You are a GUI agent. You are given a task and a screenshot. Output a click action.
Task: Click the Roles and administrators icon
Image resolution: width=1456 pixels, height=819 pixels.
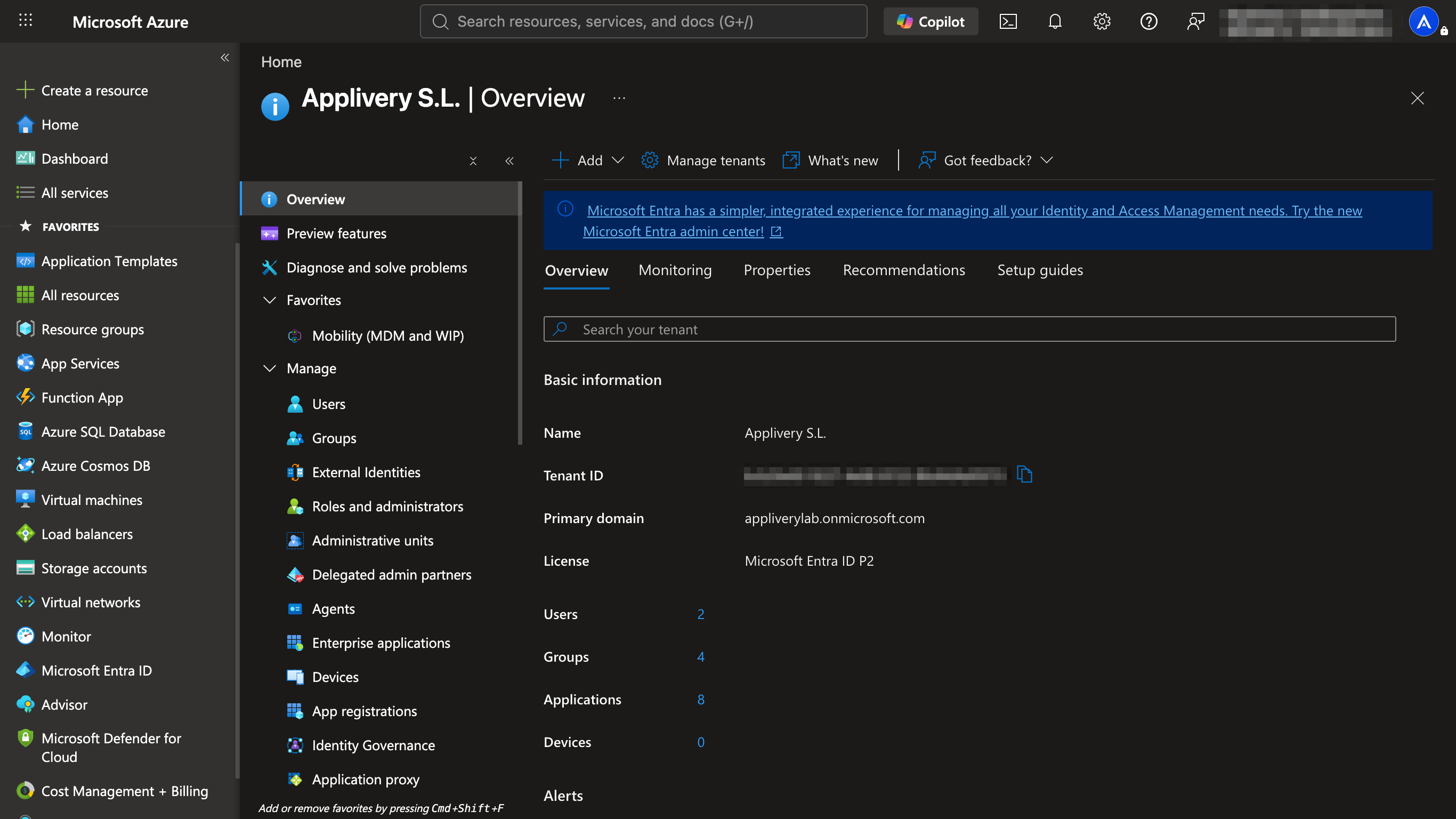pyautogui.click(x=295, y=506)
